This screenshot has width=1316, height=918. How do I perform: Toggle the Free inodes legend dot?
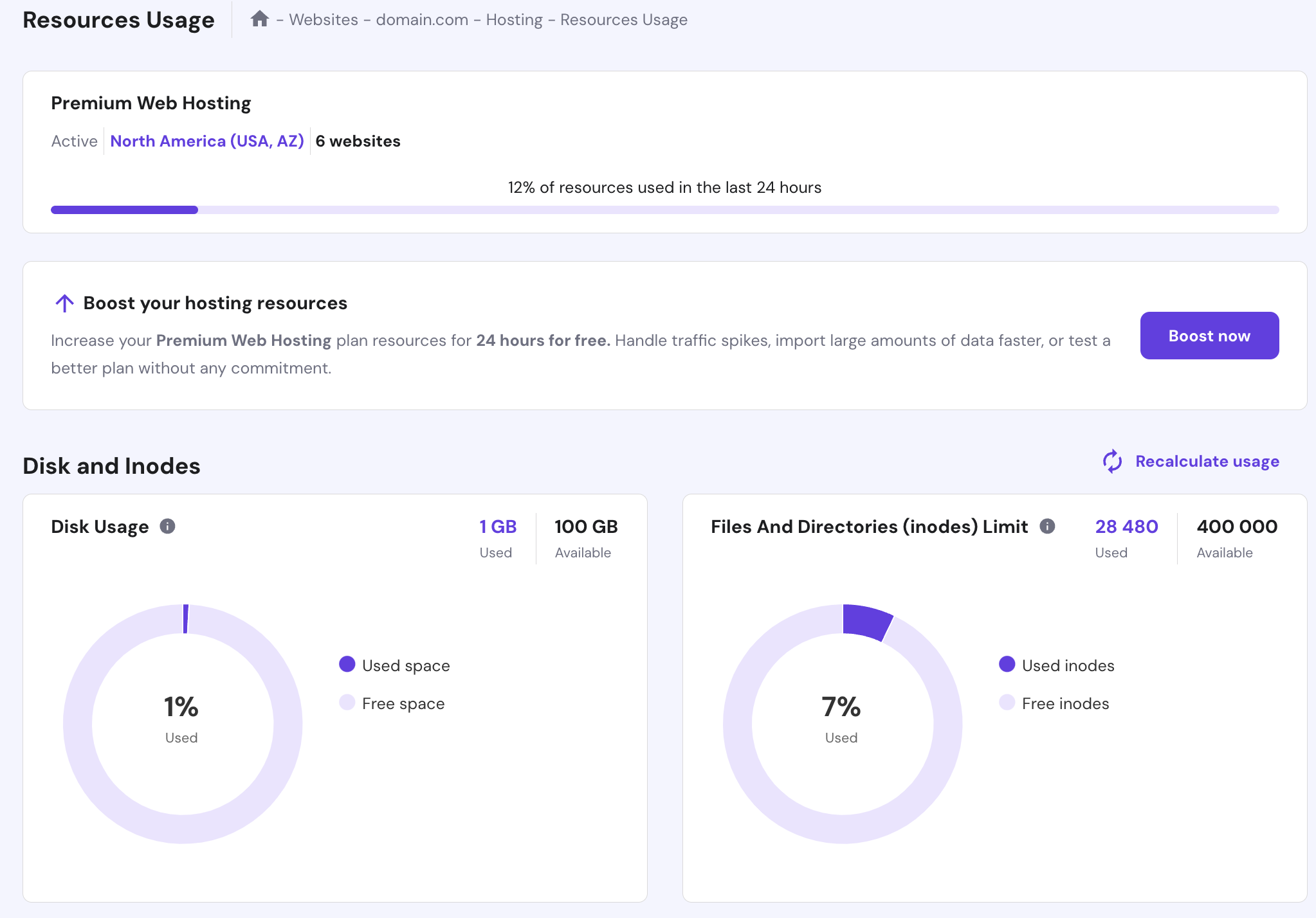point(1007,703)
